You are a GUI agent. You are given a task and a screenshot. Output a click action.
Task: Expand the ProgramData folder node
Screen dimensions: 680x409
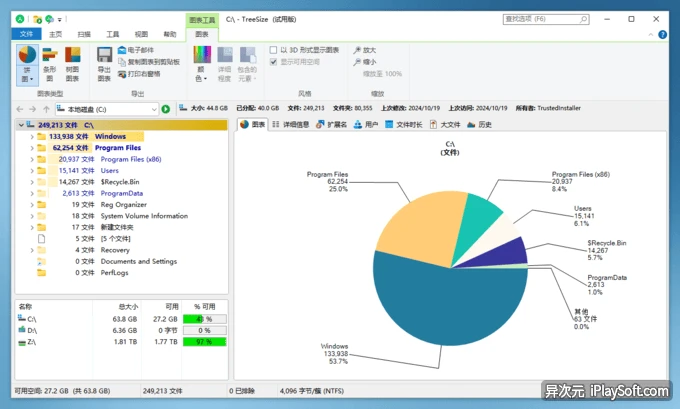tap(32, 193)
